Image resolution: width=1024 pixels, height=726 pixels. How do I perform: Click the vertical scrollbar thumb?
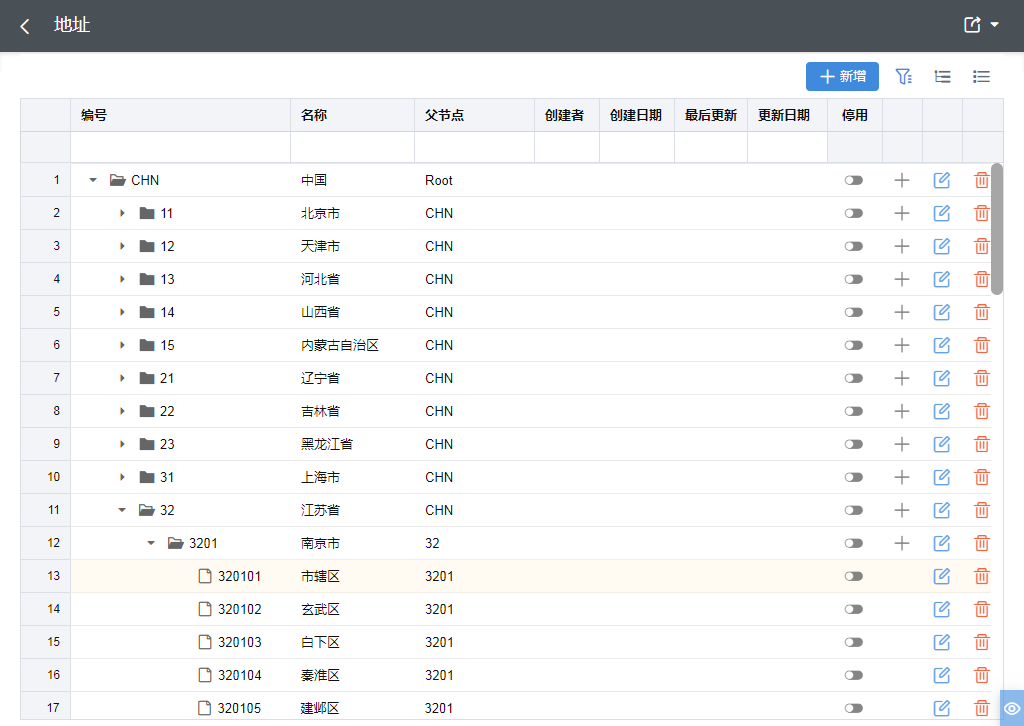[997, 229]
